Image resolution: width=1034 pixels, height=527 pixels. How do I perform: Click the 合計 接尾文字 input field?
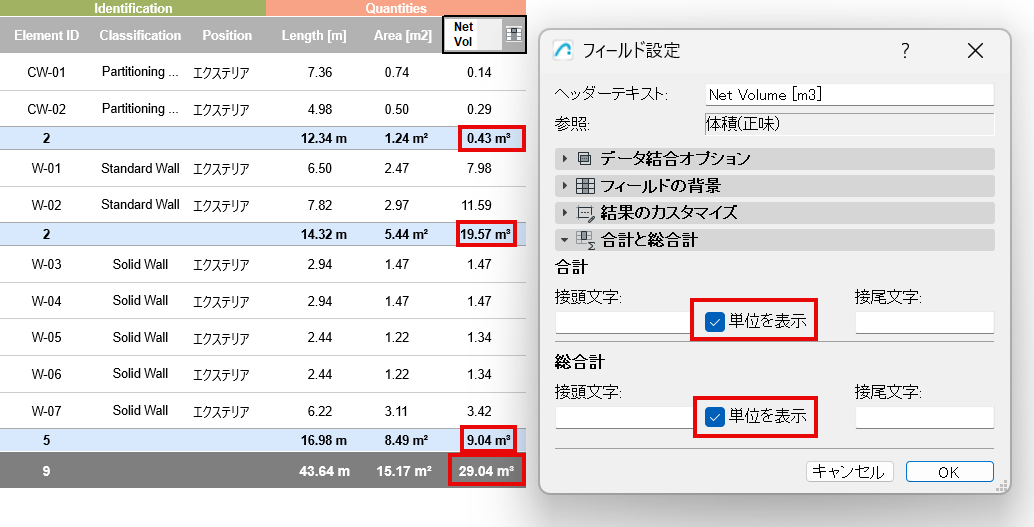[x=925, y=322]
